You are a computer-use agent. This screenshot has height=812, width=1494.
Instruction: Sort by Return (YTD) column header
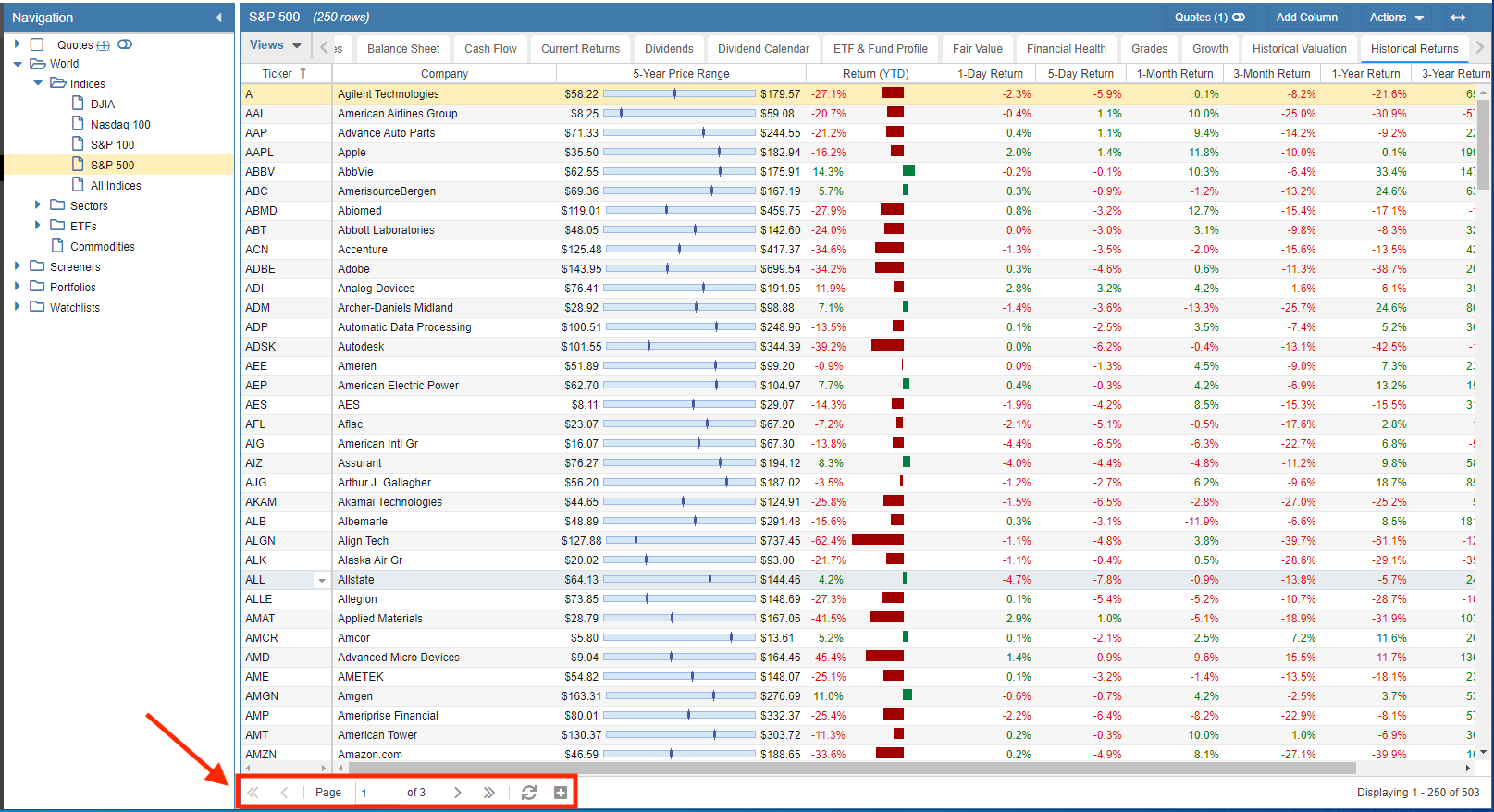tap(876, 74)
